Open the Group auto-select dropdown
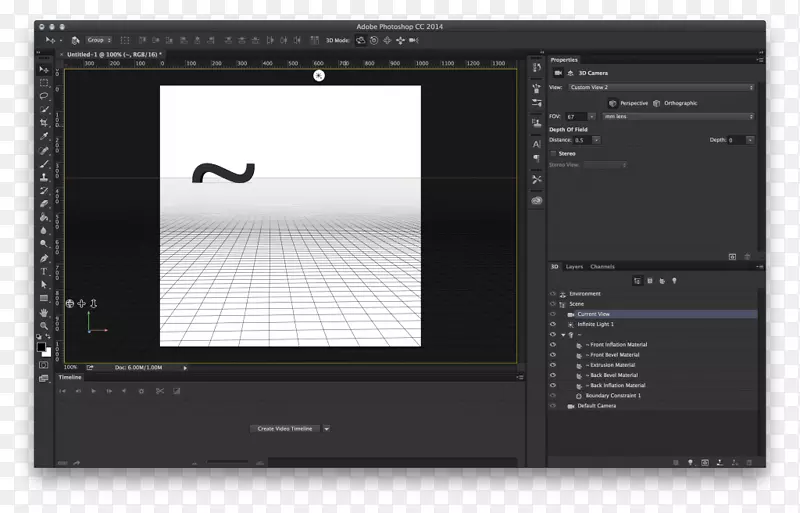The image size is (800, 513). tap(99, 40)
